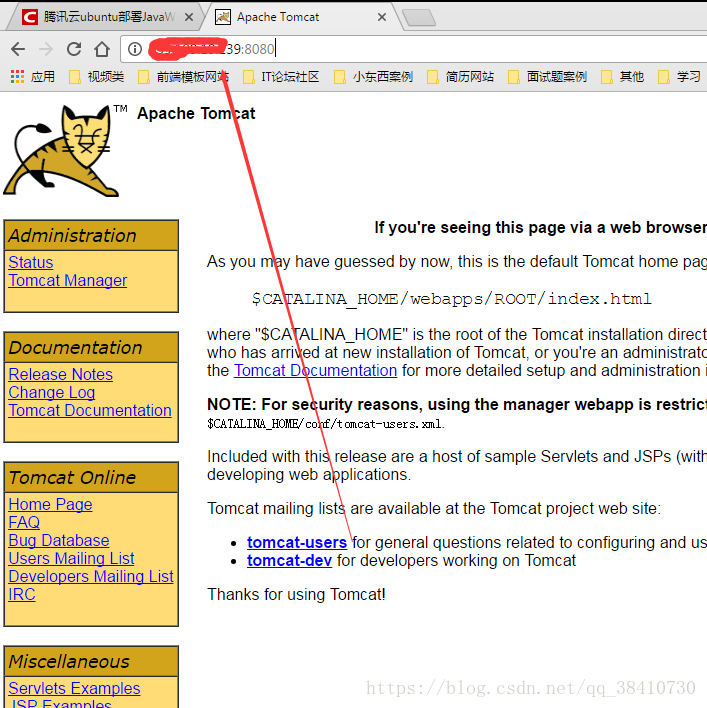Click the Apache Tomcat page heading
The image size is (707, 708).
click(x=196, y=113)
